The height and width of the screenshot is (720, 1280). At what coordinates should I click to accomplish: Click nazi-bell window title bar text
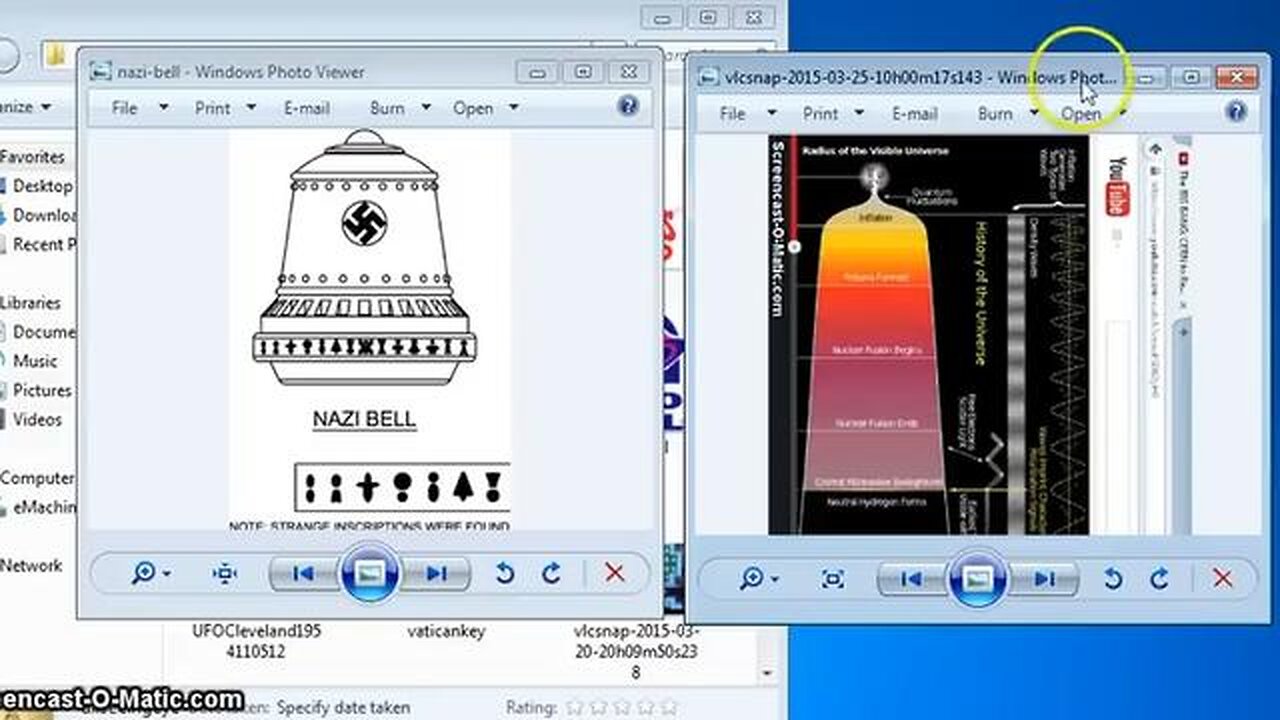click(240, 72)
